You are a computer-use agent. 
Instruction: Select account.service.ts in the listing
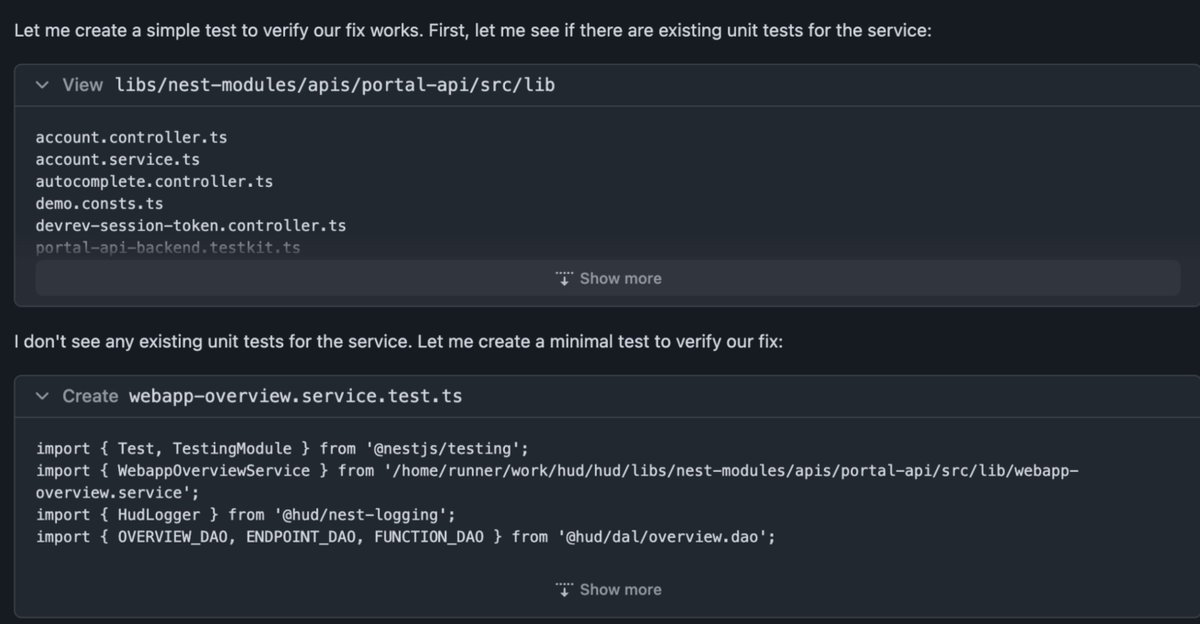pos(118,159)
